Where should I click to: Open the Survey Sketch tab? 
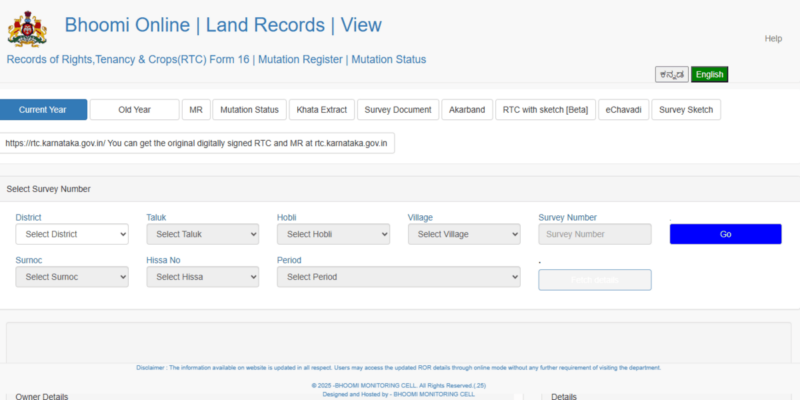click(686, 110)
